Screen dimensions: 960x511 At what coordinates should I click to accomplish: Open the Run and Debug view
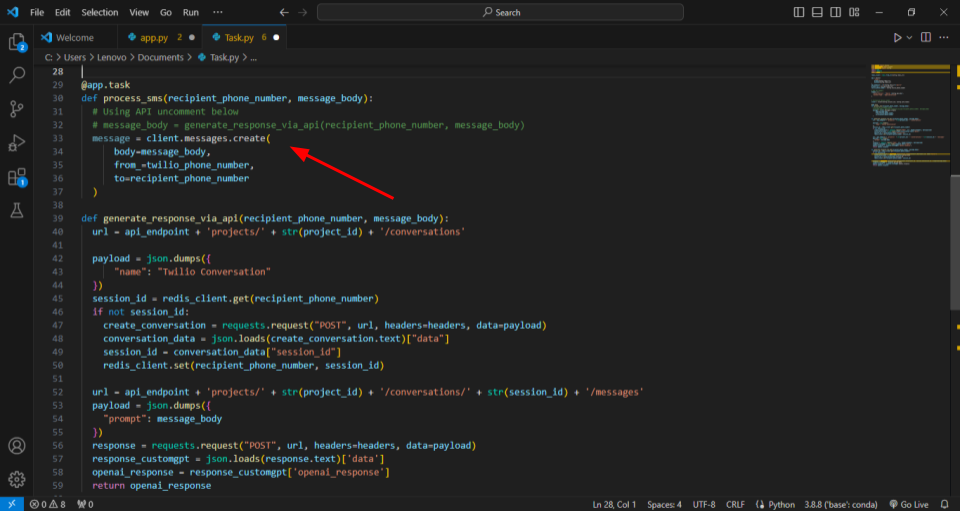pyautogui.click(x=17, y=143)
